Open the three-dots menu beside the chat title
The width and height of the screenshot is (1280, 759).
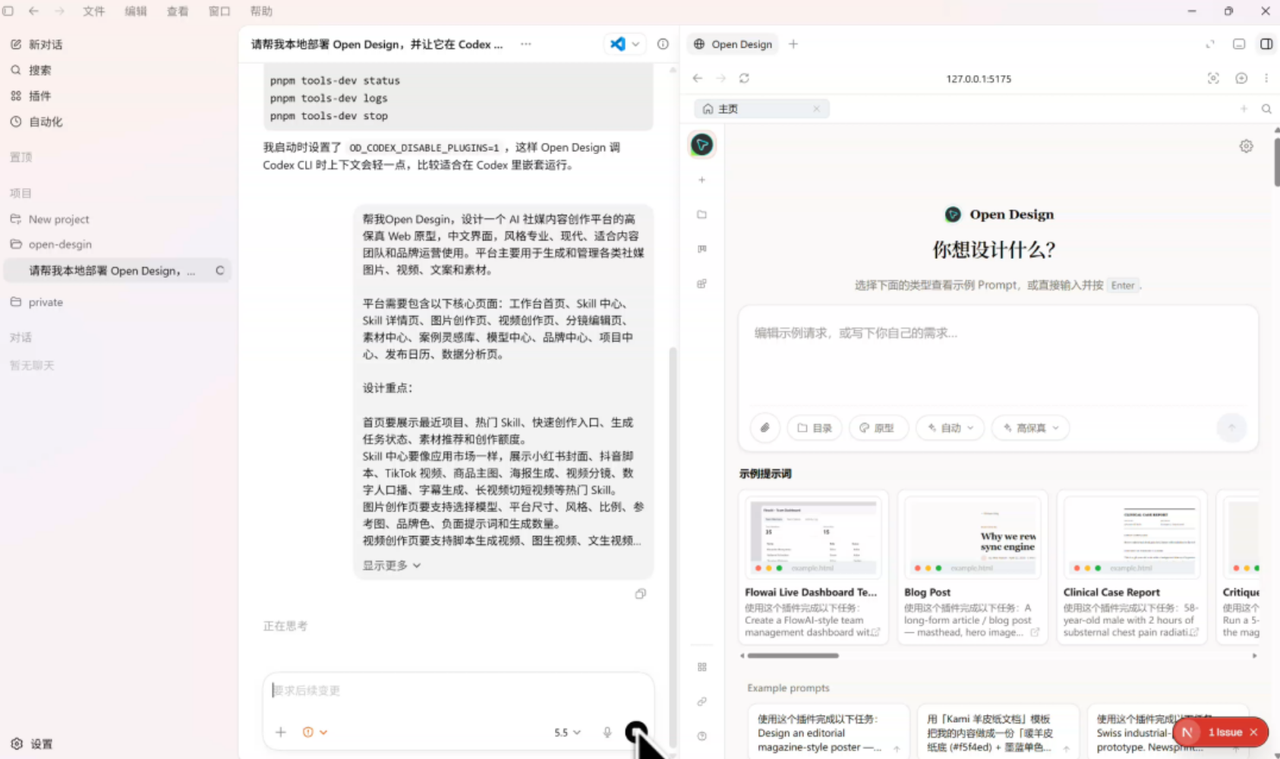[x=526, y=44]
